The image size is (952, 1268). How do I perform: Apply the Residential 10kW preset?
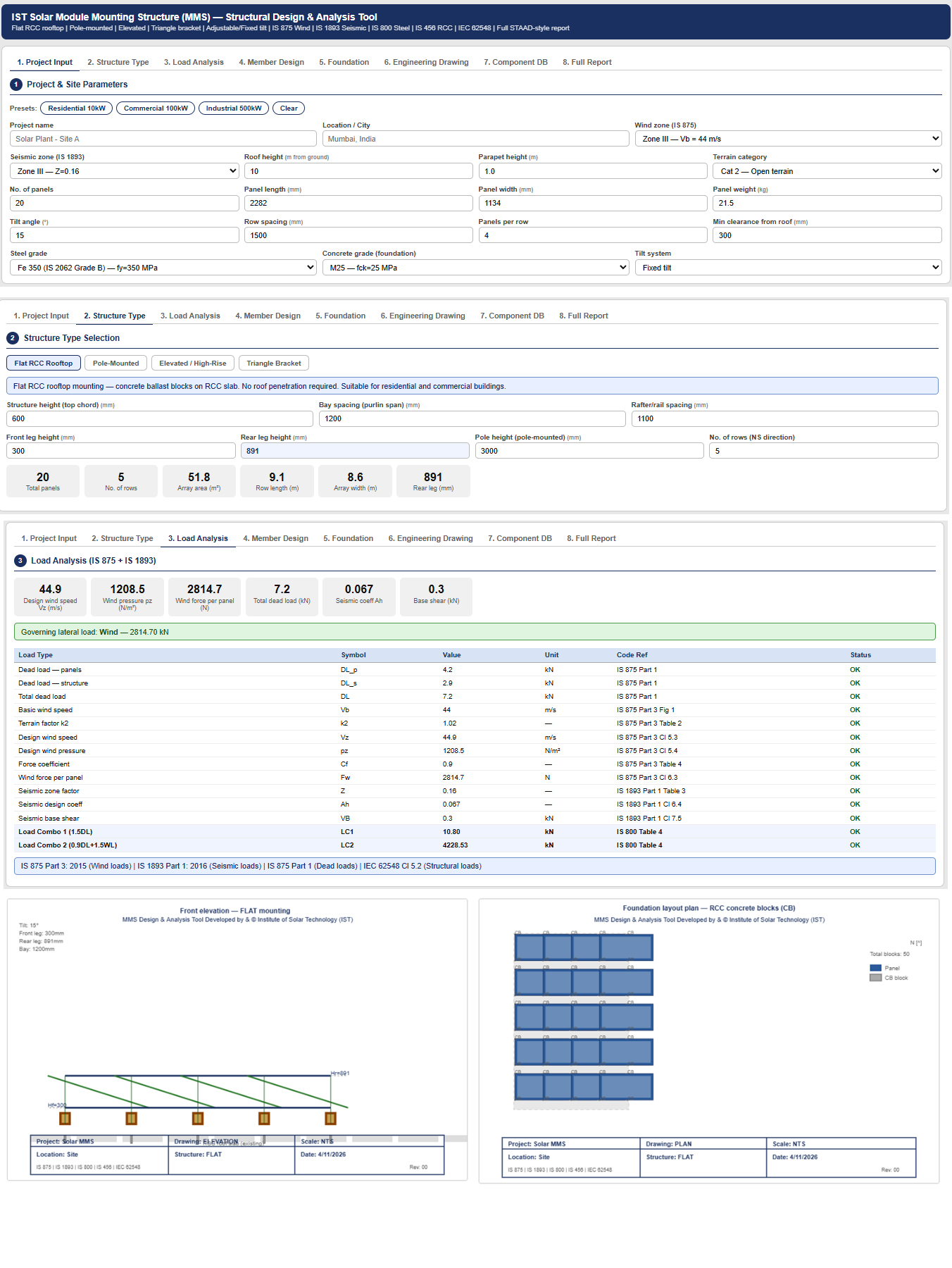click(x=76, y=108)
